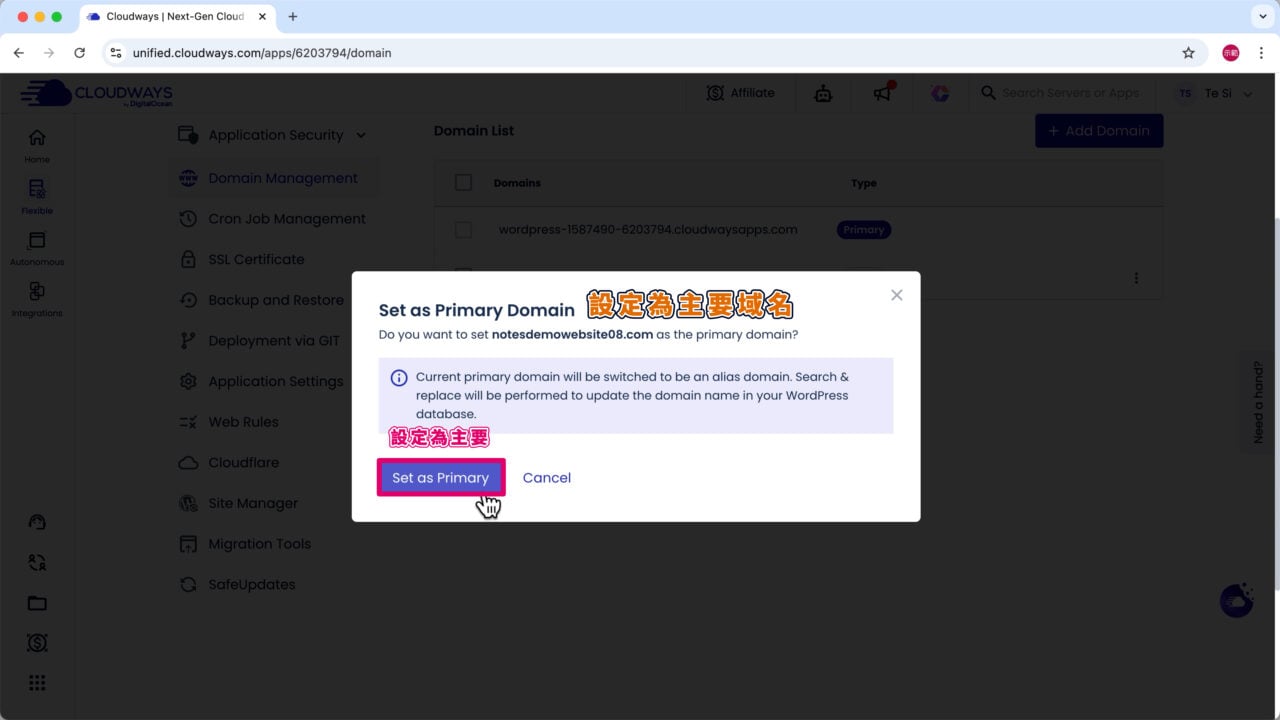The height and width of the screenshot is (720, 1280).
Task: Open the Autonomous sidebar icon
Action: point(37,247)
